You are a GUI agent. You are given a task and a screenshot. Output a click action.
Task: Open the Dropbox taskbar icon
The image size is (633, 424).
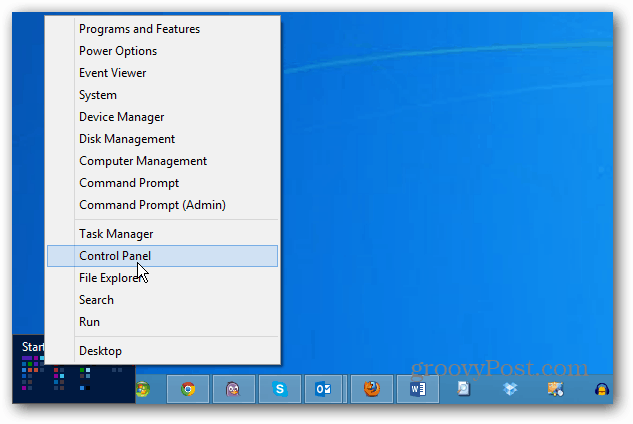click(510, 389)
